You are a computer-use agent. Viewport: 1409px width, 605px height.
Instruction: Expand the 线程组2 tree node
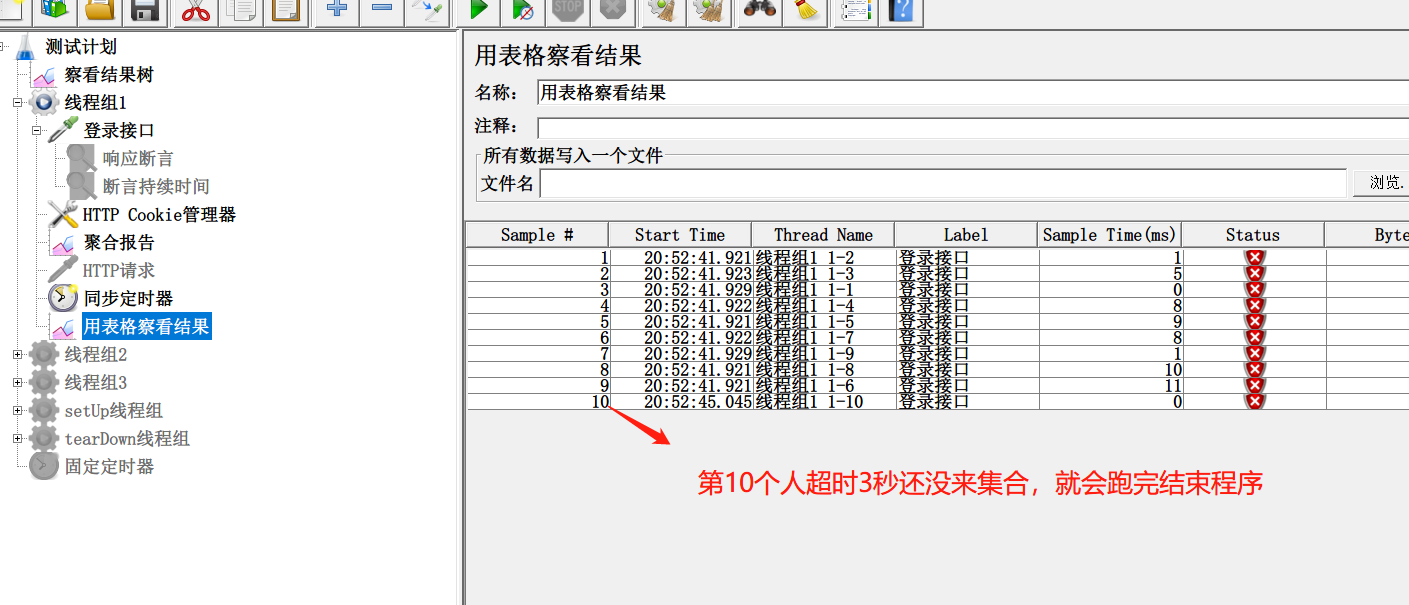tap(17, 354)
